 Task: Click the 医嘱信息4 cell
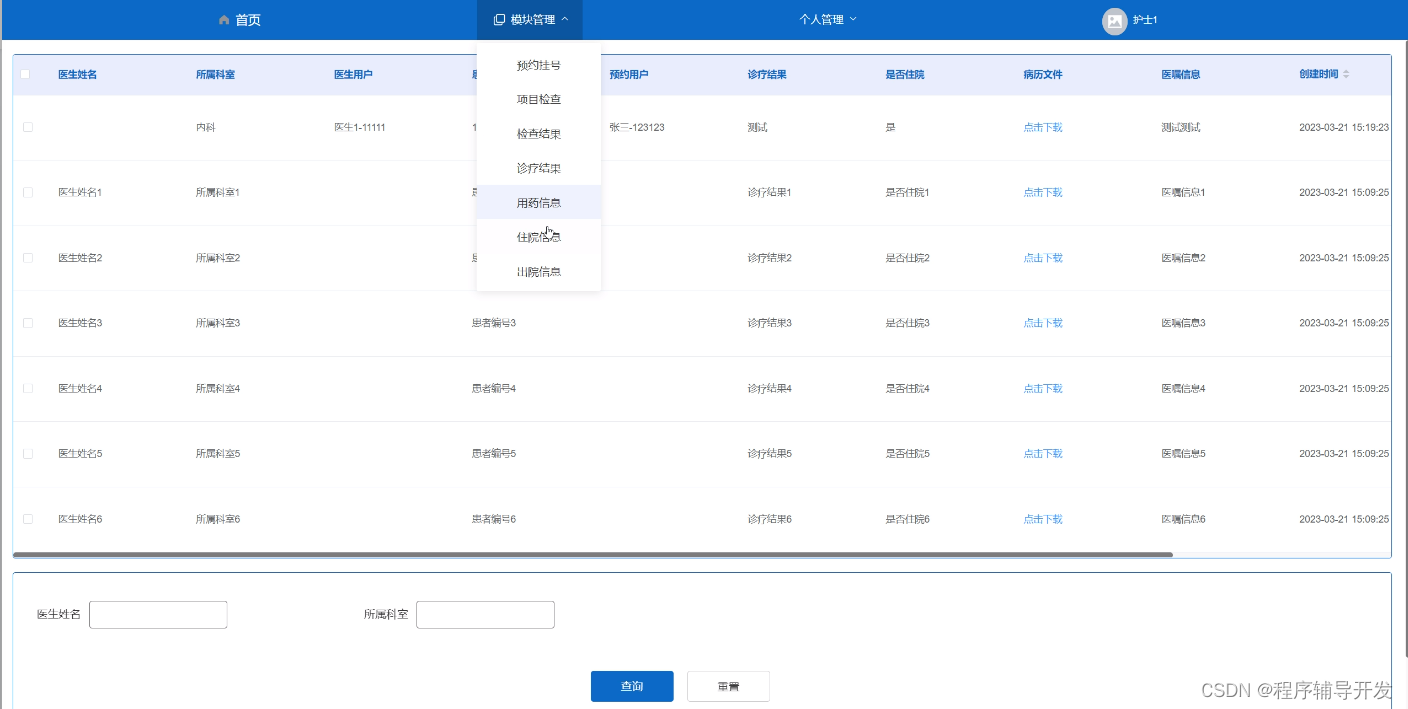(1184, 388)
